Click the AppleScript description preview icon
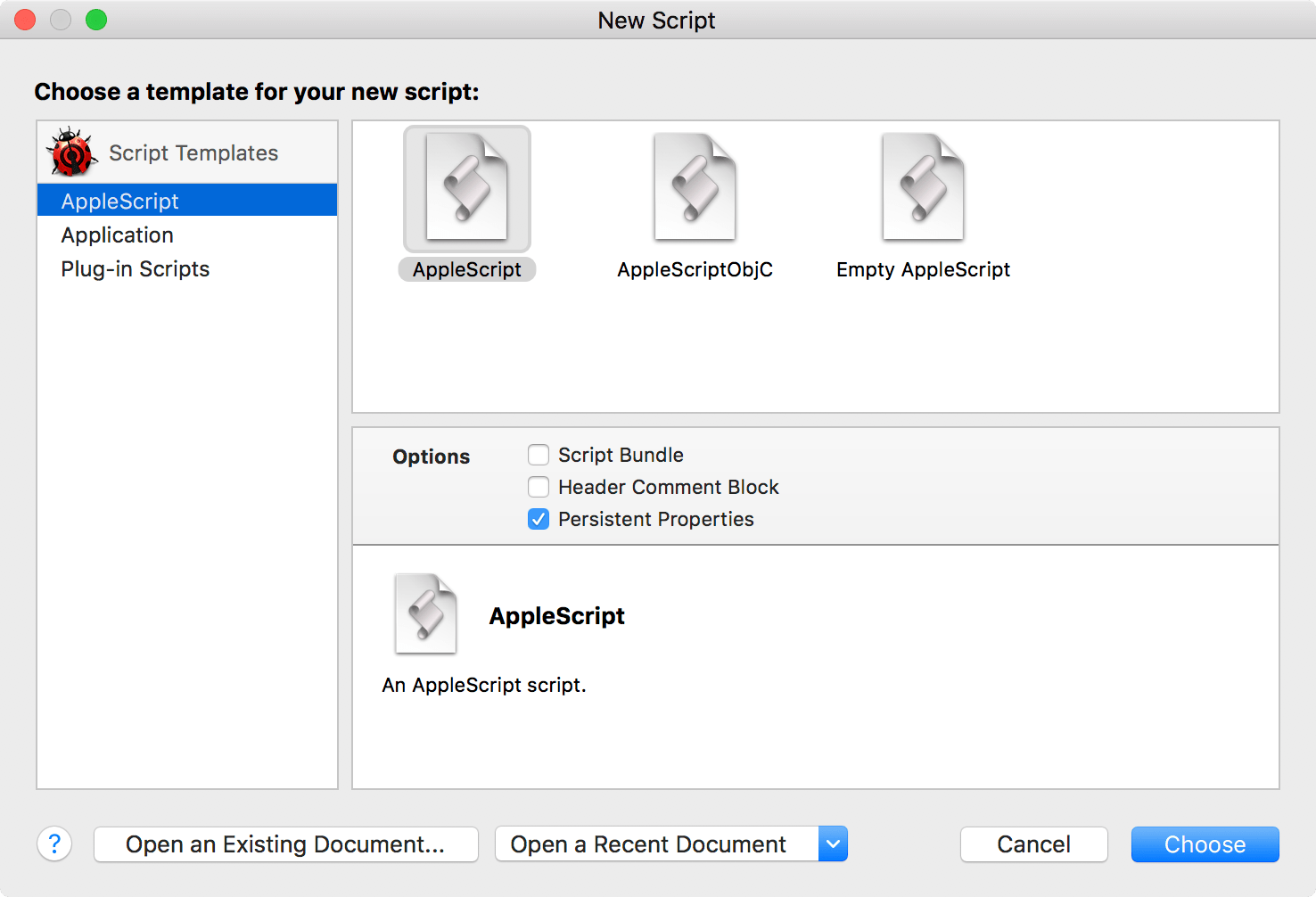 (426, 613)
